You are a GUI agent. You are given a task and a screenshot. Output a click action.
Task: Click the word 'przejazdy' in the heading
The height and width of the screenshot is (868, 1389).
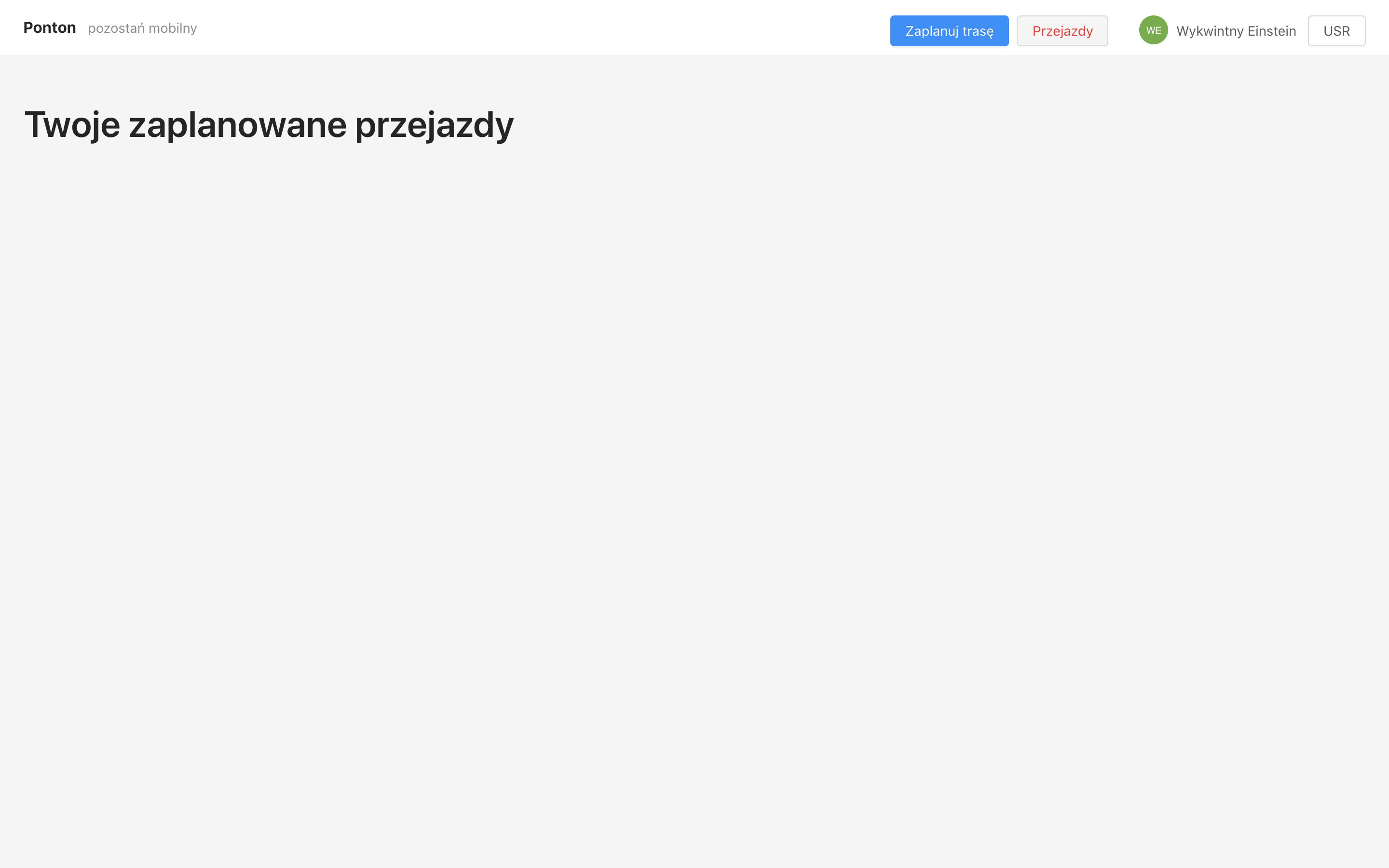pyautogui.click(x=434, y=124)
